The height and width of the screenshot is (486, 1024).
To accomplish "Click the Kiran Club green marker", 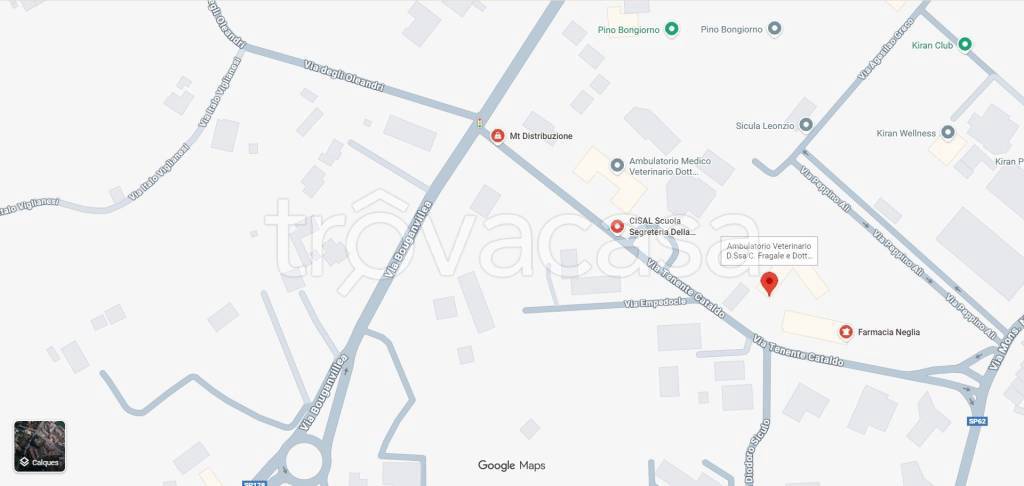I will pos(965,45).
